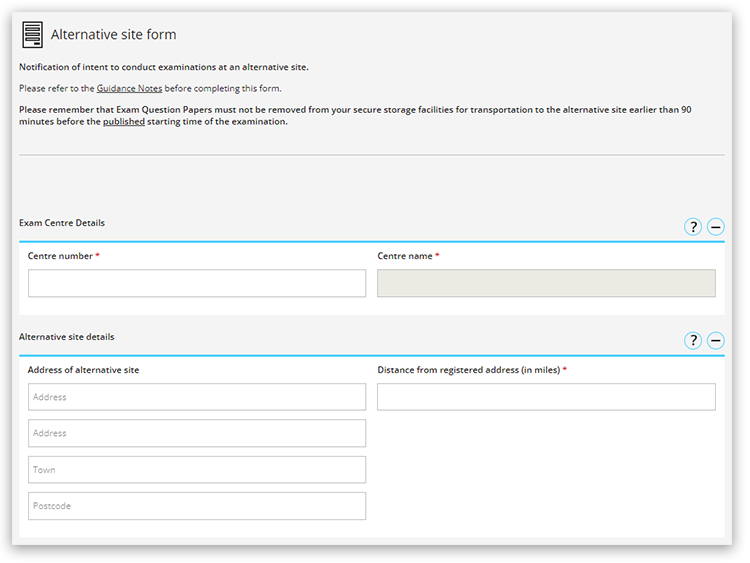Image resolution: width=750 pixels, height=563 pixels.
Task: Click the first Address line field
Action: coord(197,397)
